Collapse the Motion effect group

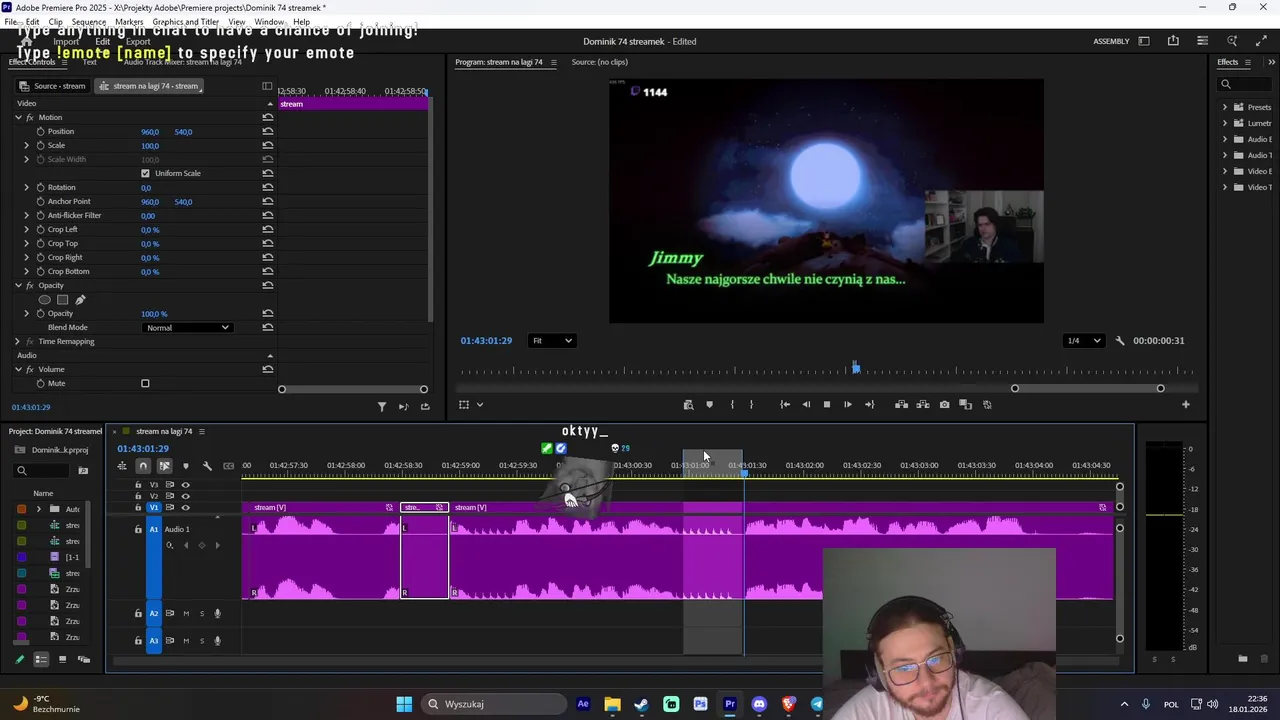click(x=17, y=117)
